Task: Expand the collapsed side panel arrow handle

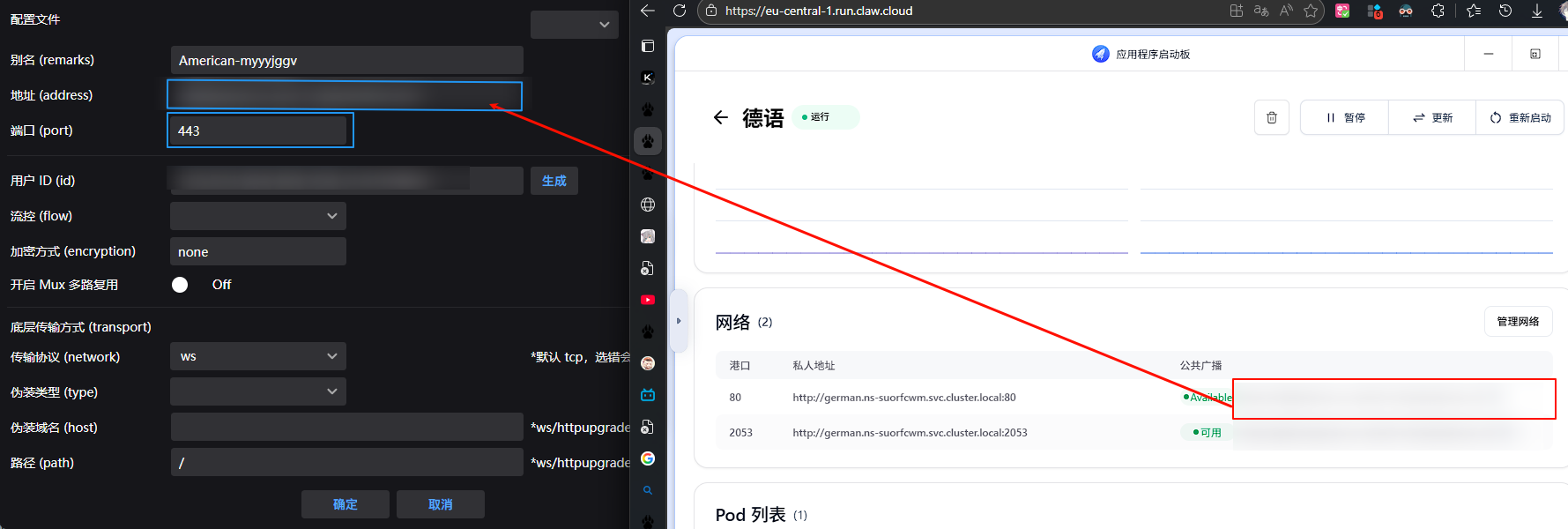Action: tap(679, 321)
